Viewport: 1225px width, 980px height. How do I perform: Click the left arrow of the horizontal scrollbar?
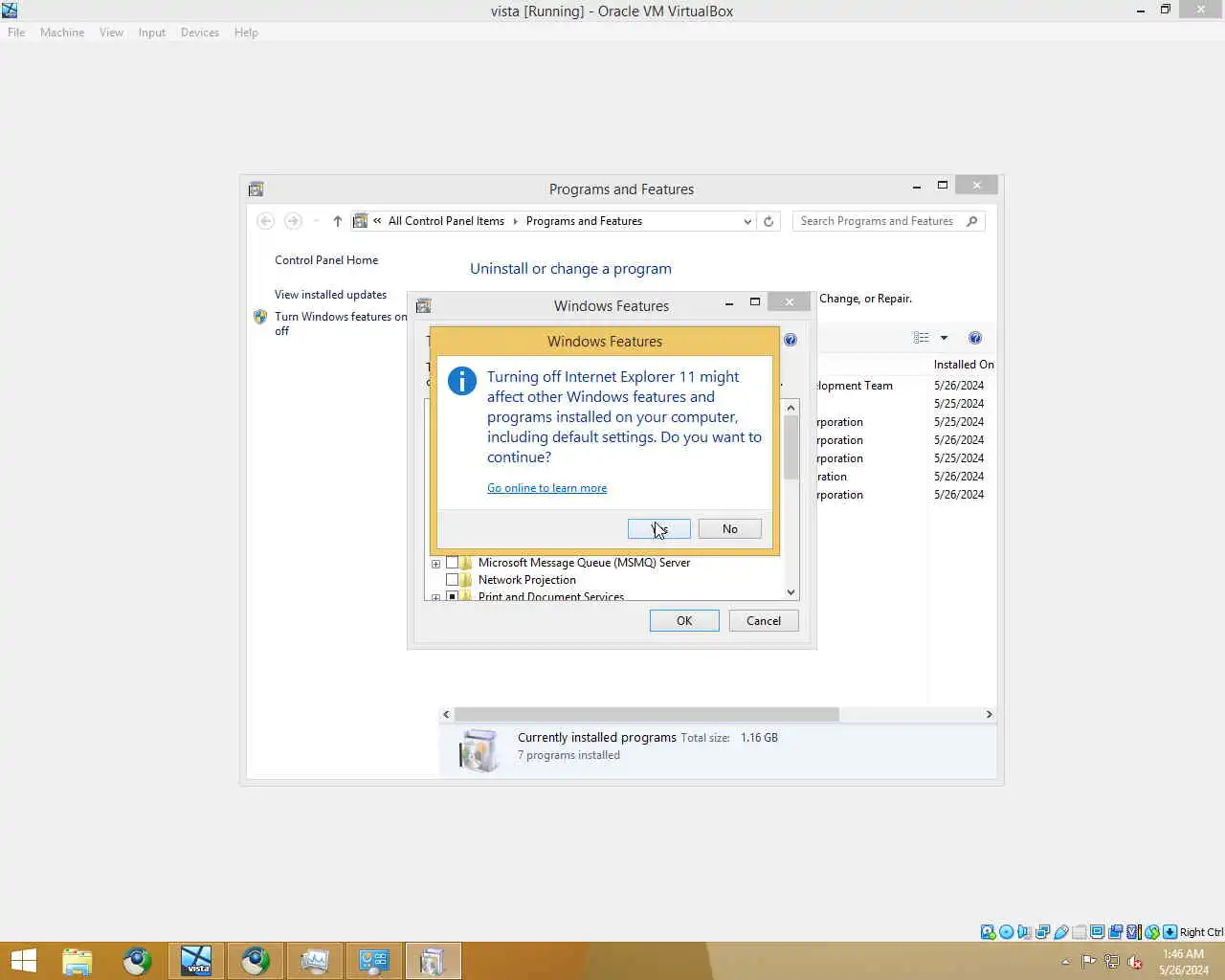pyautogui.click(x=446, y=715)
